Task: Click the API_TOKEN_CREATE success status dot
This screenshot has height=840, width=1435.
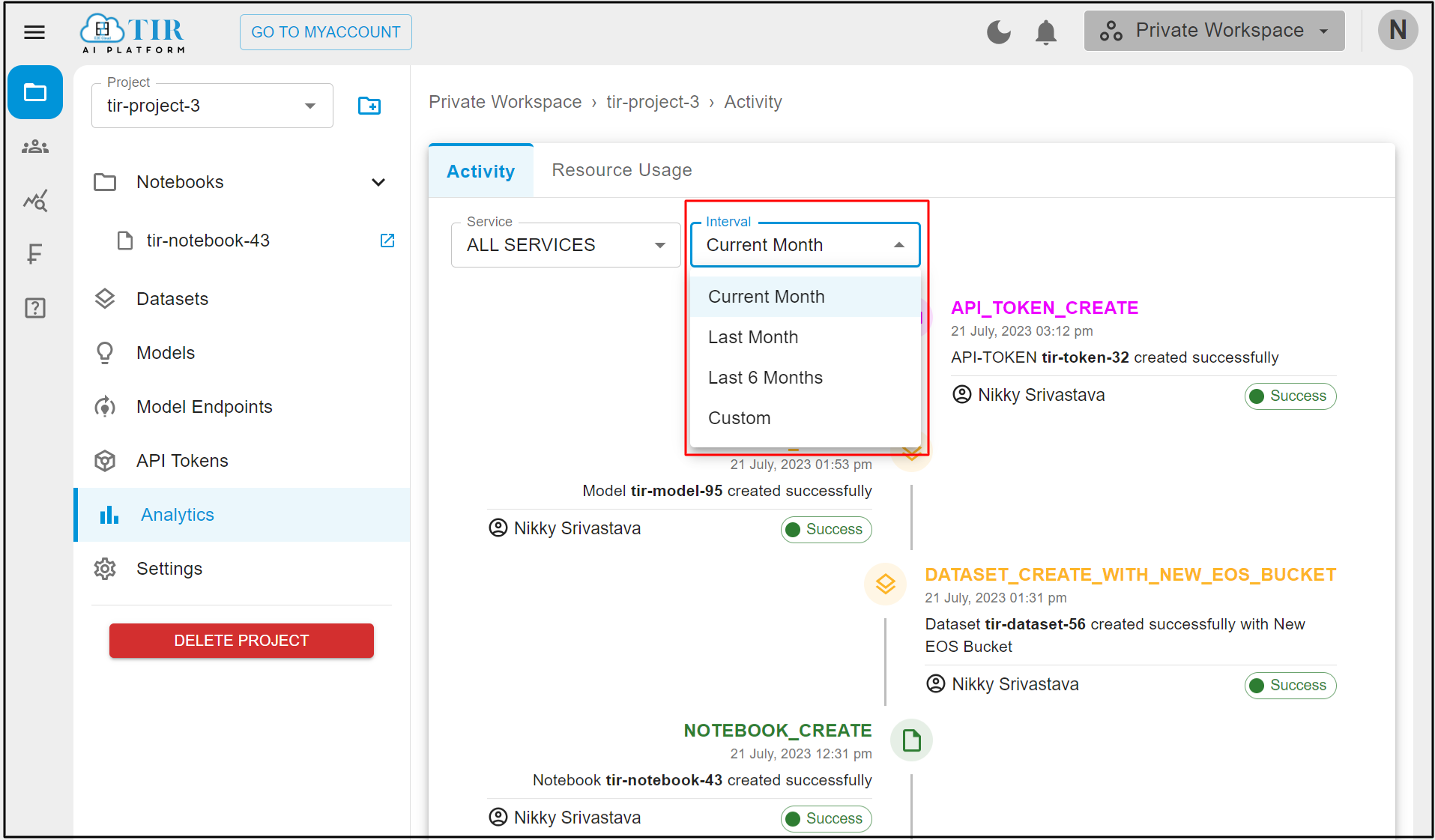Action: coord(1257,396)
